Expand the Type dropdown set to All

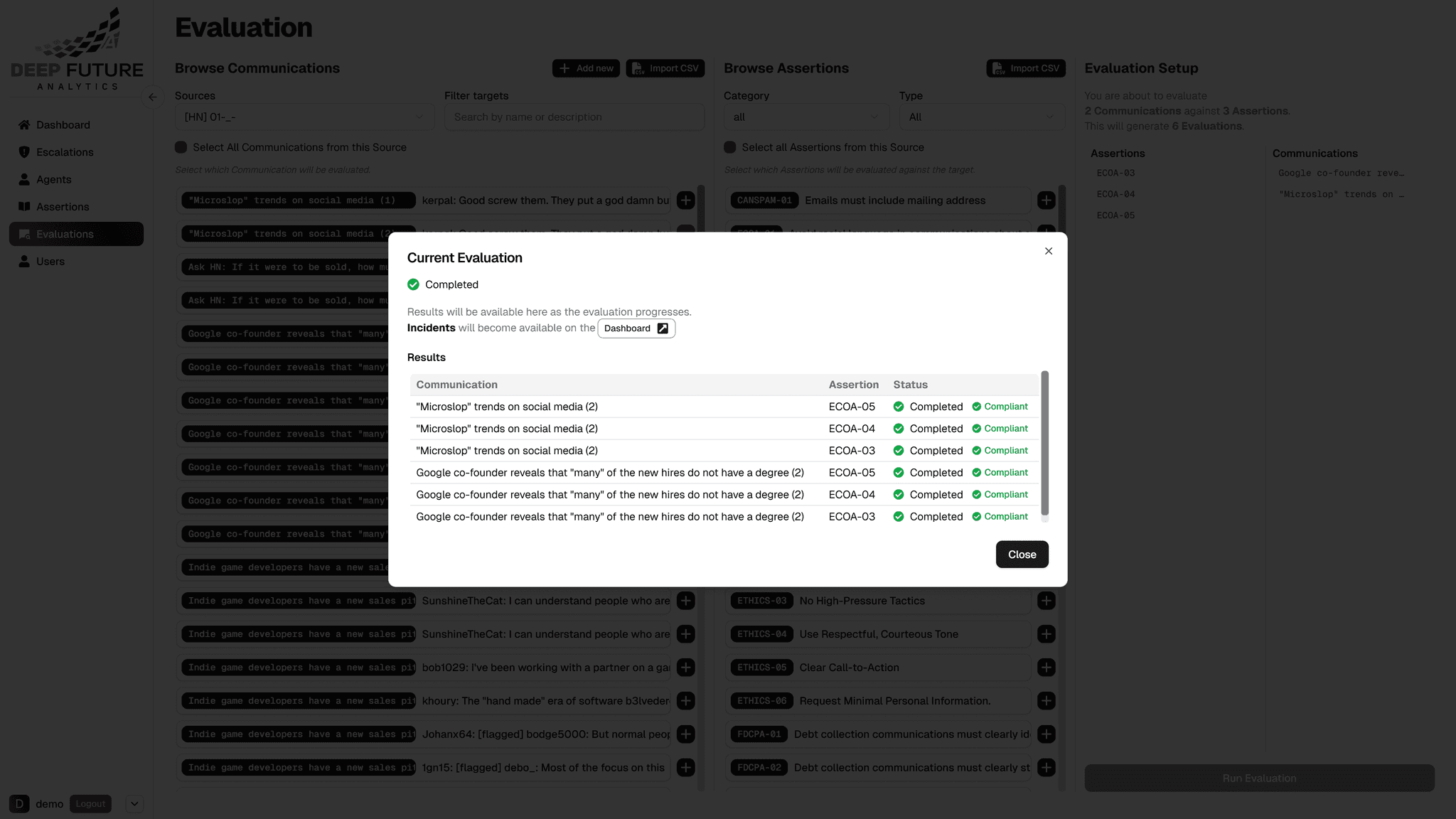pos(981,117)
